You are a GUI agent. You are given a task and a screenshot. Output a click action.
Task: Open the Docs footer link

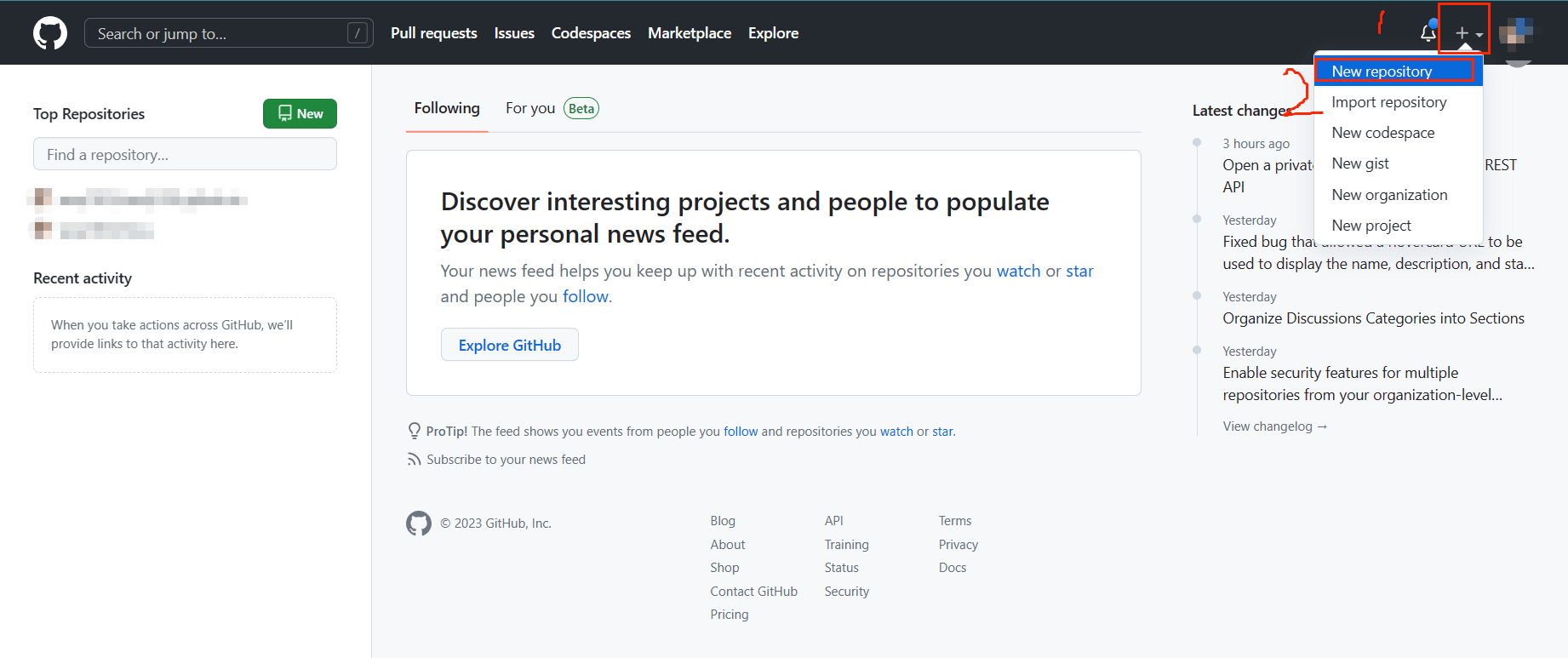tap(953, 568)
